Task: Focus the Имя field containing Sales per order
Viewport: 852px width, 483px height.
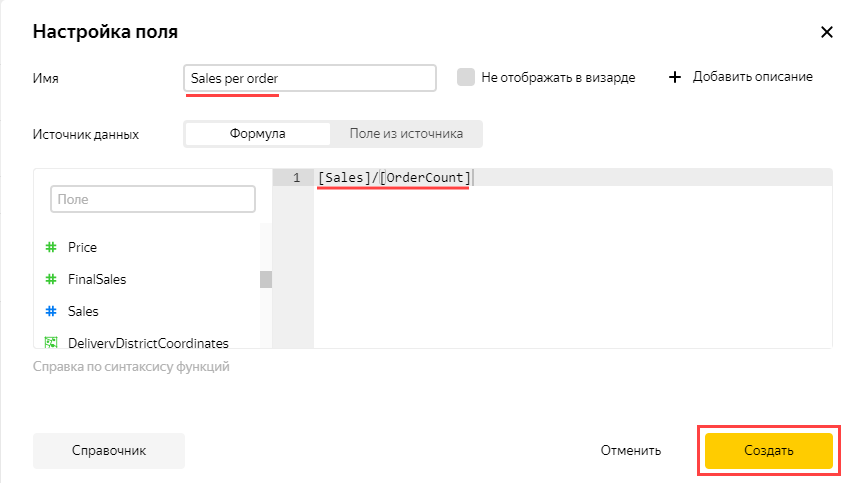Action: pos(310,78)
